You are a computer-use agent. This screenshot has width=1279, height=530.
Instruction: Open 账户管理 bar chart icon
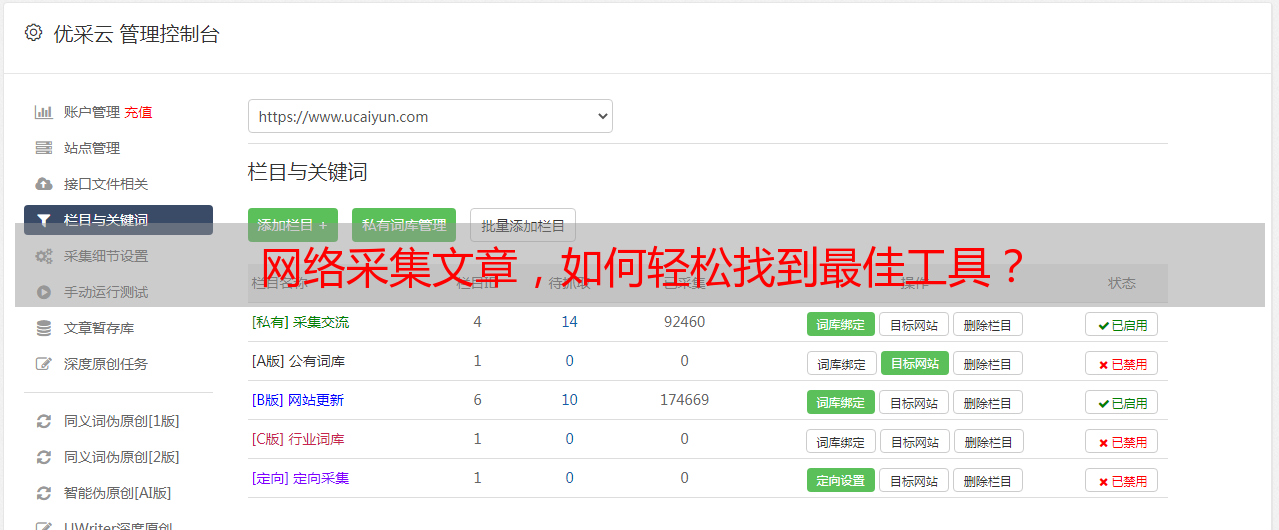coord(43,112)
